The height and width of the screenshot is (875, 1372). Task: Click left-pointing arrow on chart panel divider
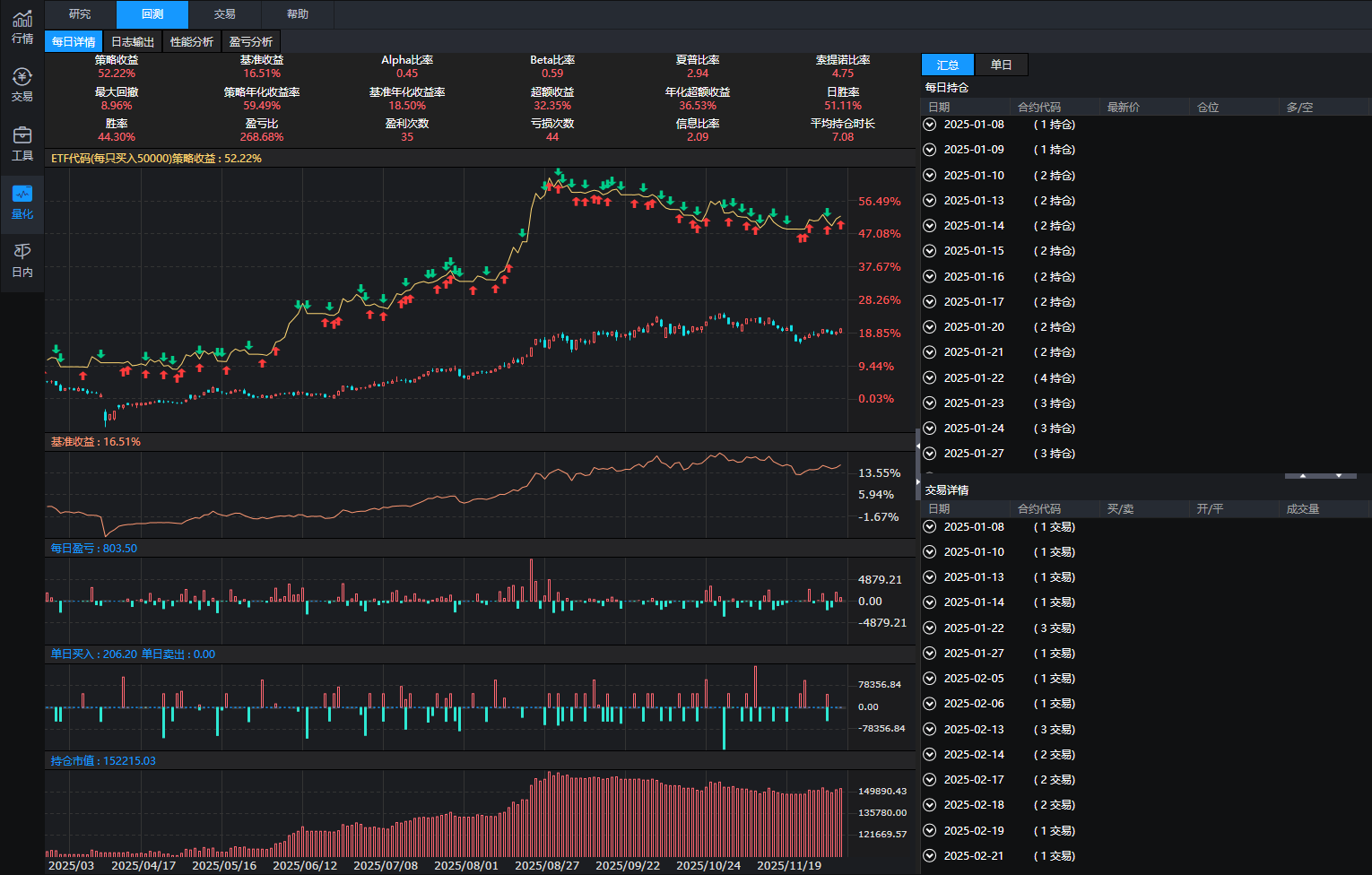click(x=917, y=446)
